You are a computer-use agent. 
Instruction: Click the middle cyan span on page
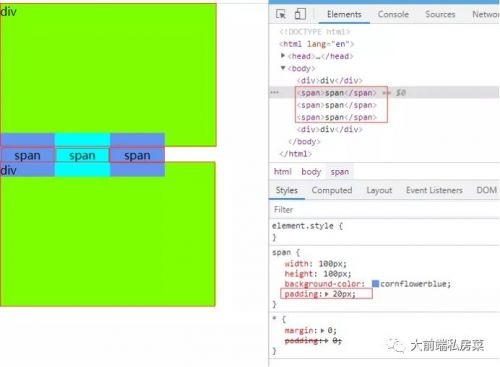[82, 155]
